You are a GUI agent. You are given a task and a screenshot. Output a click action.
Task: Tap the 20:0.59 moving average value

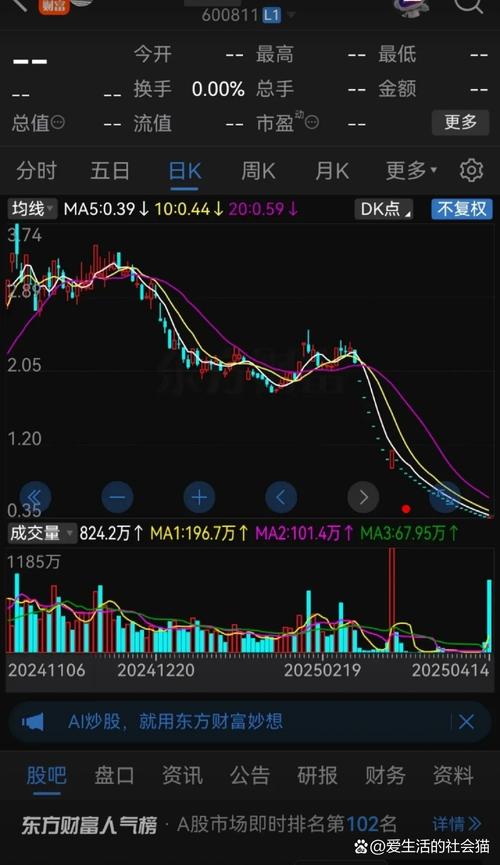(x=263, y=209)
